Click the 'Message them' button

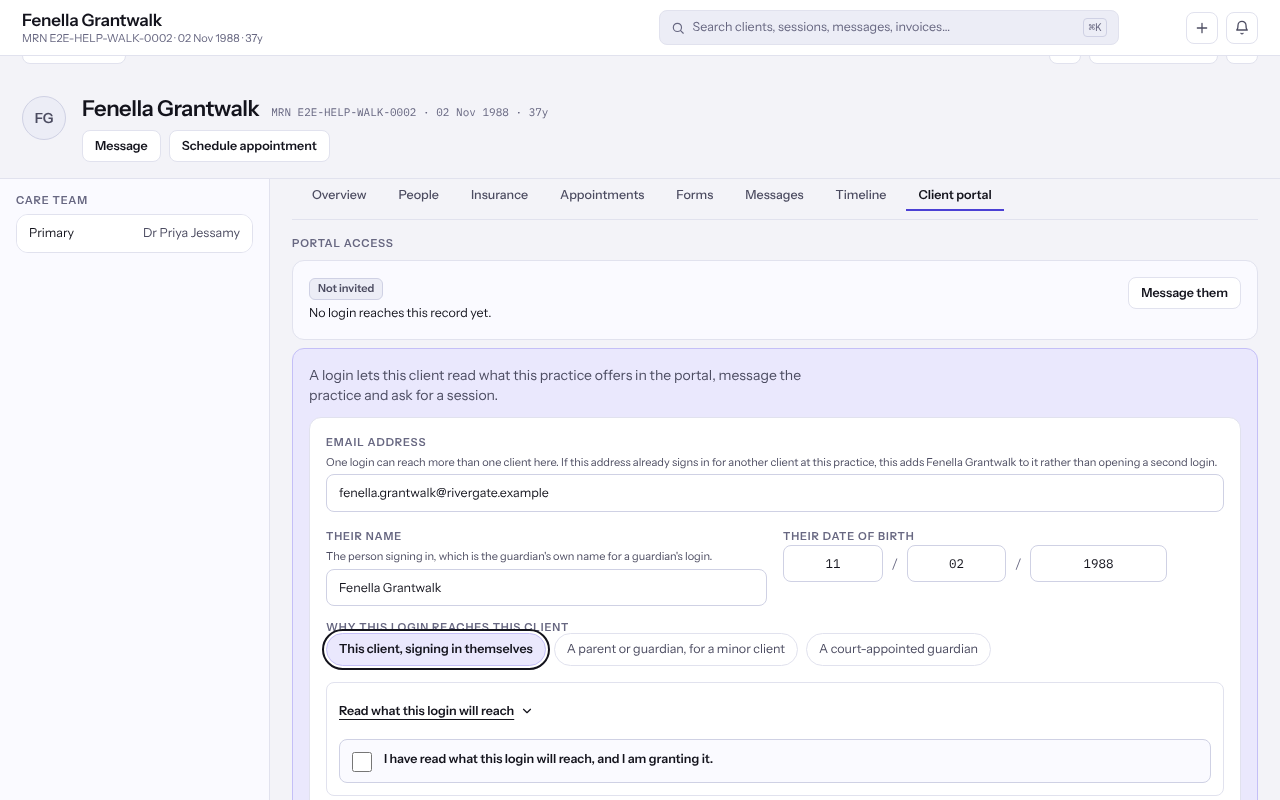pos(1184,293)
